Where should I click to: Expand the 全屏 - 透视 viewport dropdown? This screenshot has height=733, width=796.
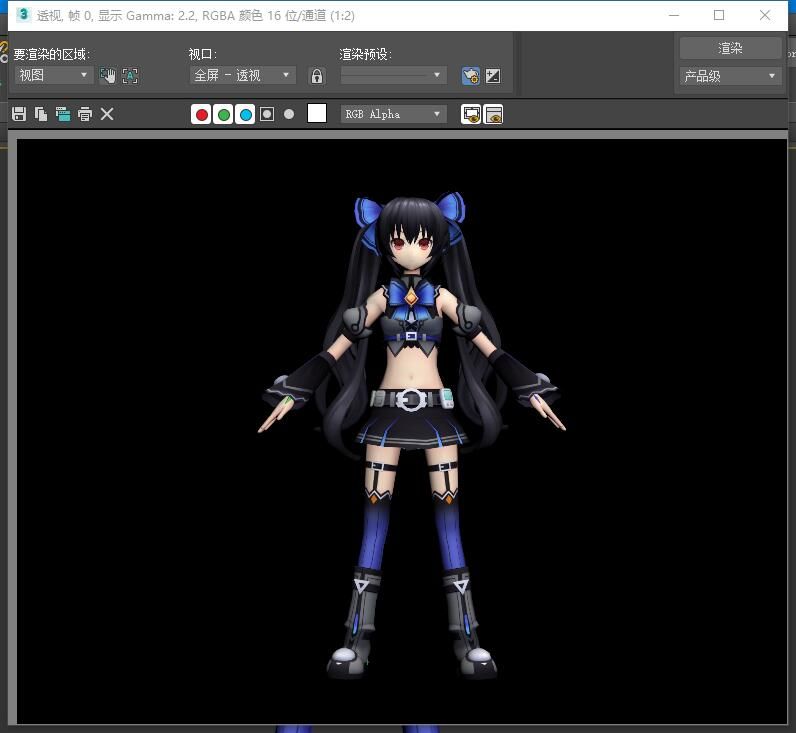243,75
